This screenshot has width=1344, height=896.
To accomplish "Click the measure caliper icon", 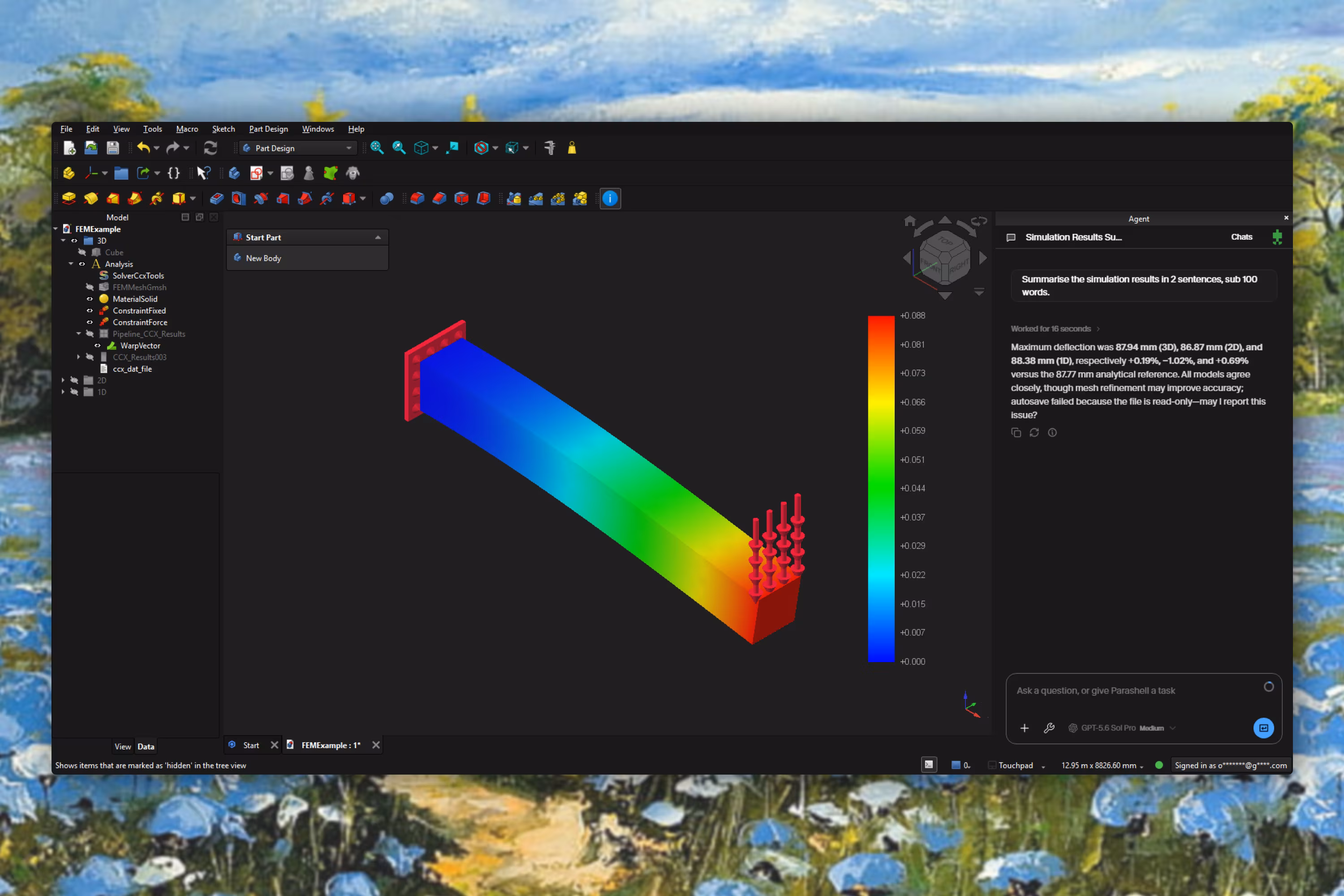I will pyautogui.click(x=550, y=148).
